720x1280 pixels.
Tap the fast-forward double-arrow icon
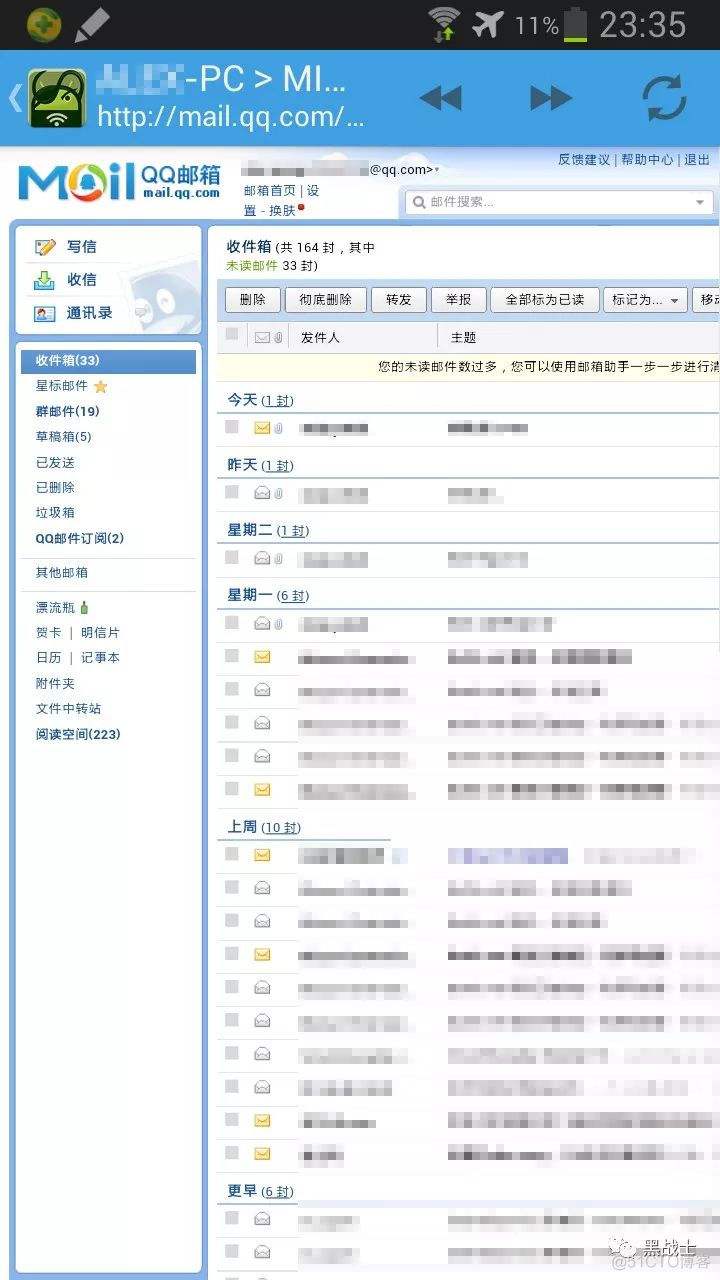point(551,97)
